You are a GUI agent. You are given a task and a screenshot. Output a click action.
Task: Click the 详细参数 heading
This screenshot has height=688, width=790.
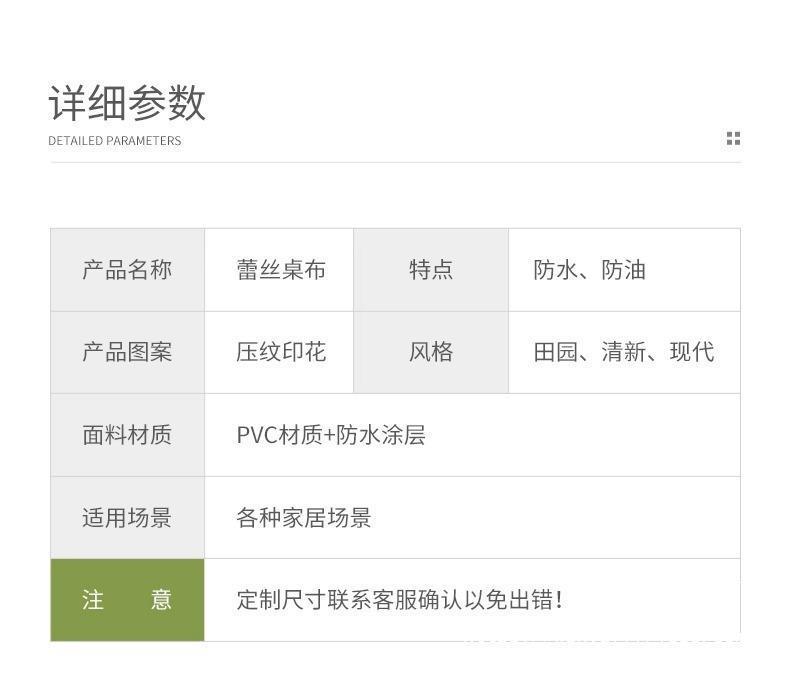pos(127,103)
